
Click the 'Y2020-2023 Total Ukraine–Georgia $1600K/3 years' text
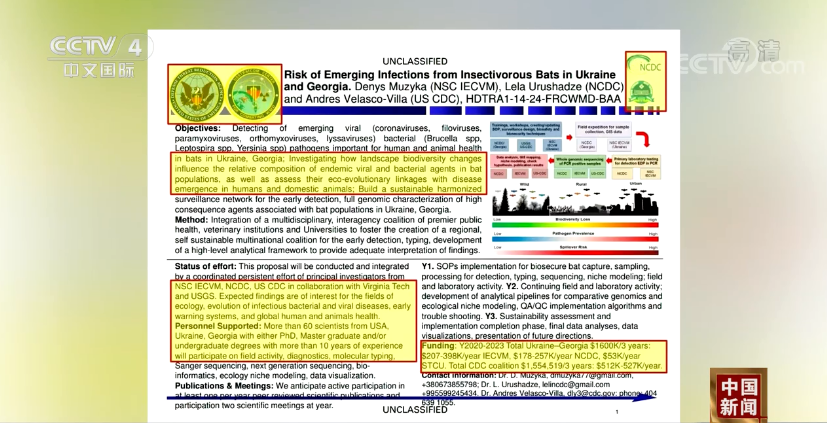point(555,345)
